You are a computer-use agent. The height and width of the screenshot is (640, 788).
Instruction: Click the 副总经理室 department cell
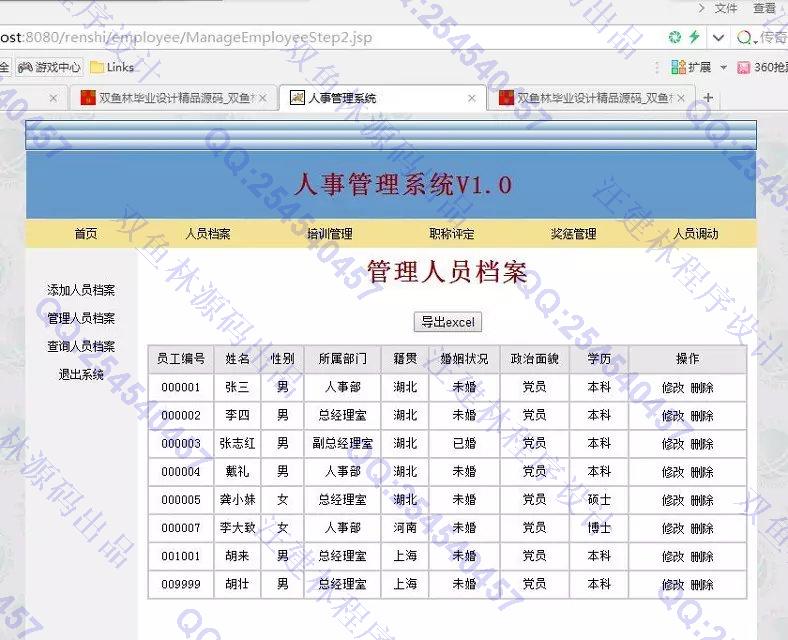pyautogui.click(x=343, y=443)
